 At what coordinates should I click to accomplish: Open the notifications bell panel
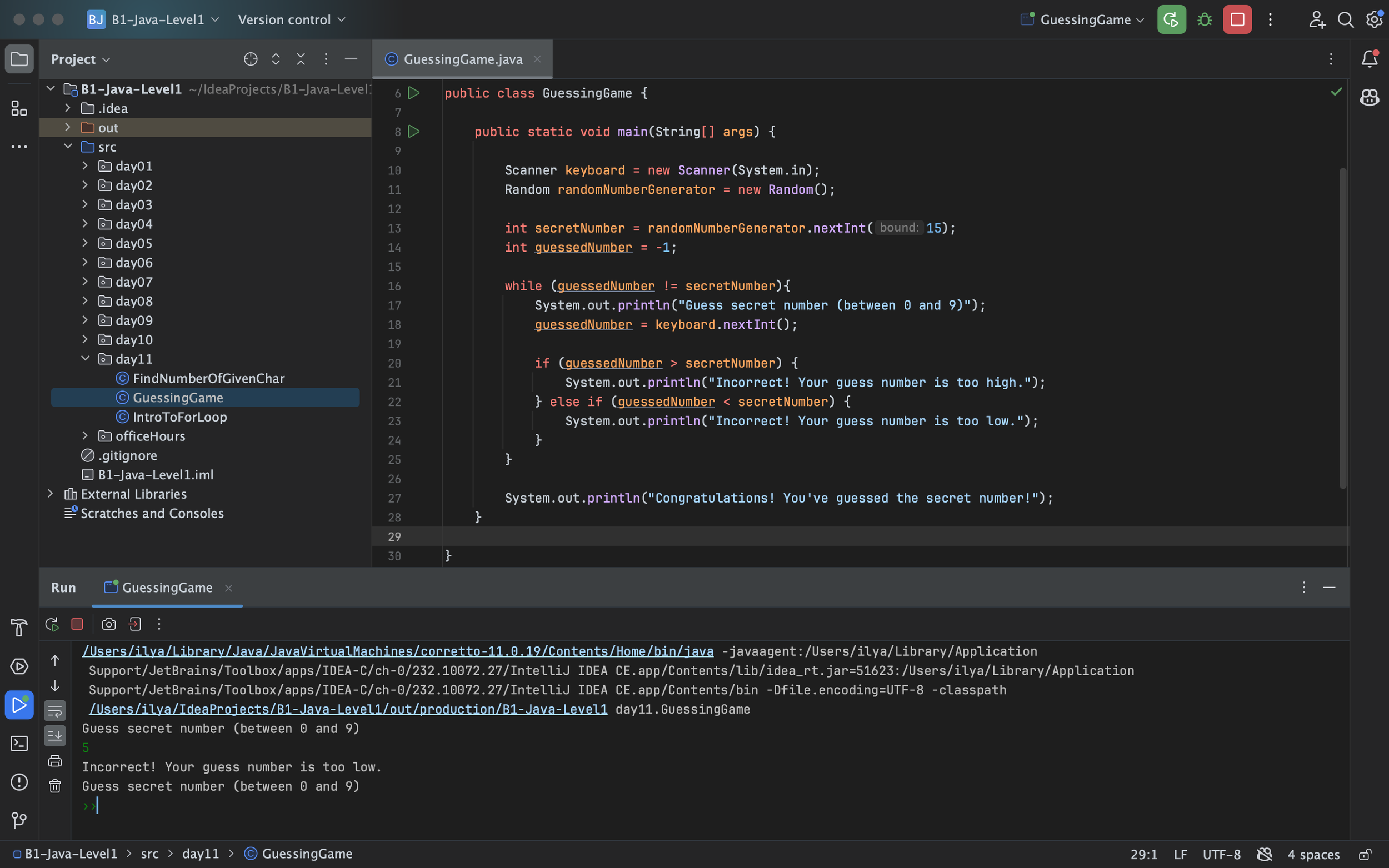coord(1370,58)
